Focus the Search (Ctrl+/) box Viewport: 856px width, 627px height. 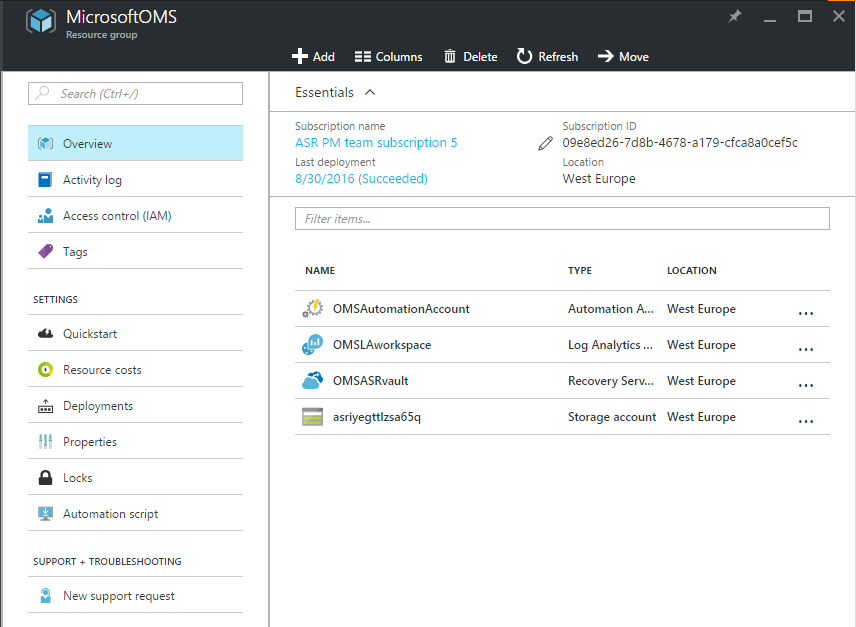[x=135, y=93]
